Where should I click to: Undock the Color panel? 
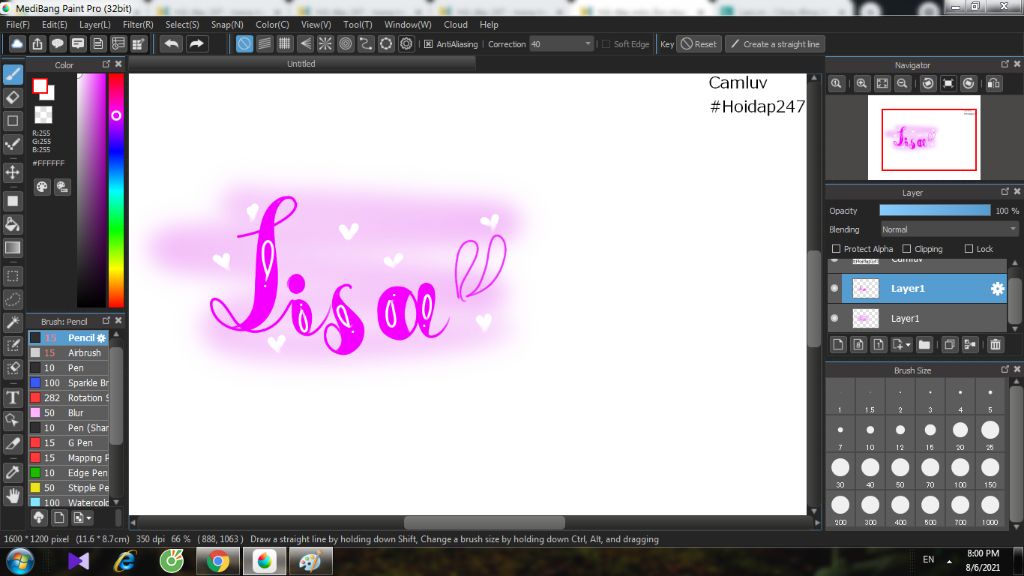(106, 64)
